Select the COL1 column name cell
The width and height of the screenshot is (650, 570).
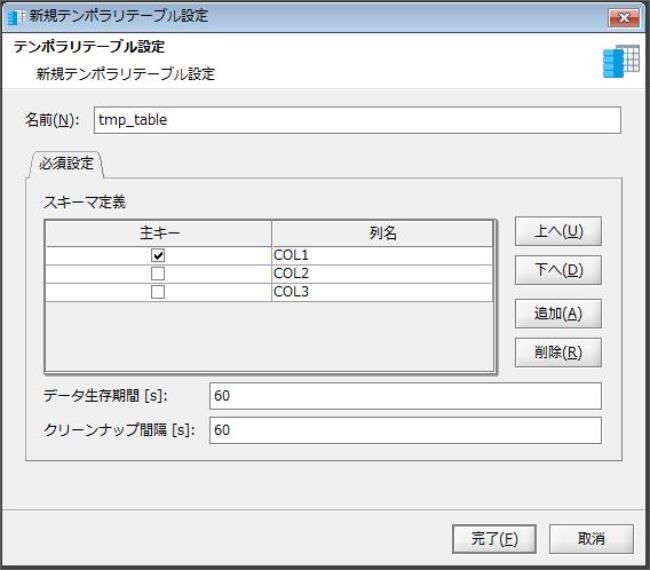(381, 255)
